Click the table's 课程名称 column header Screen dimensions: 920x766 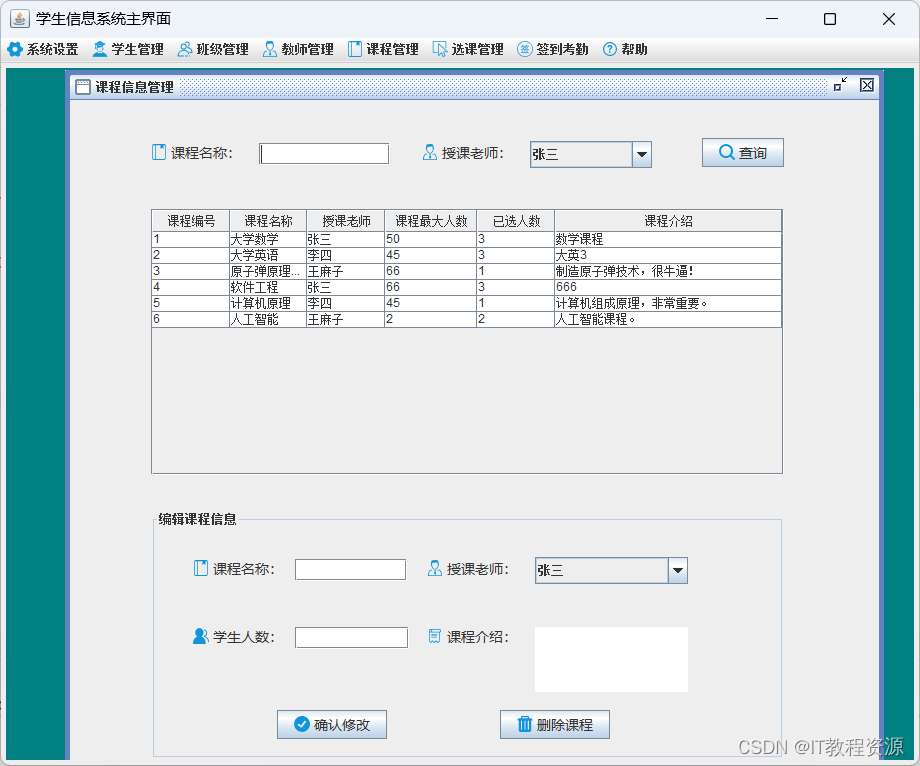[x=268, y=221]
